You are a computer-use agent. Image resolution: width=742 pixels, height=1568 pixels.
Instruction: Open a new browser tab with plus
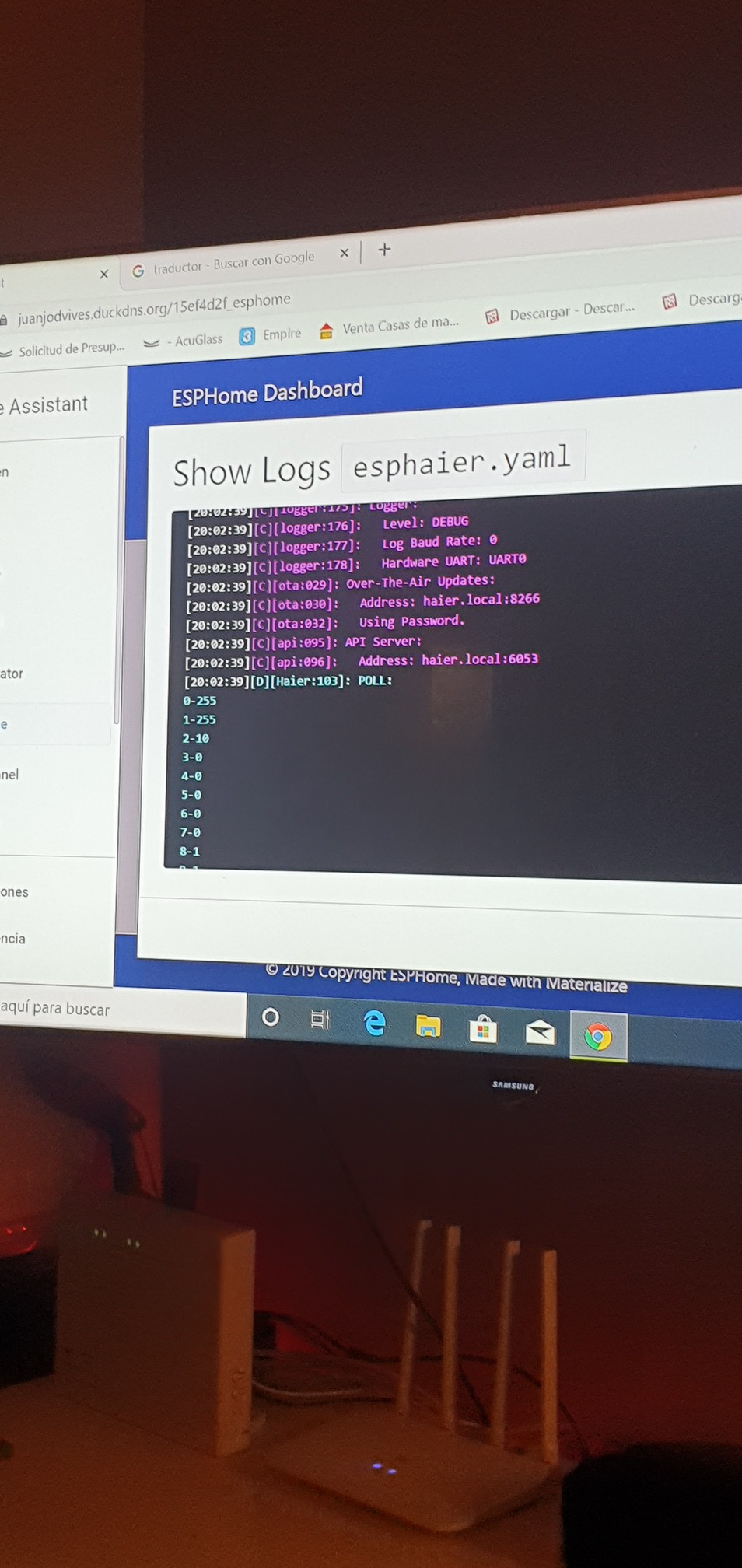(x=384, y=250)
